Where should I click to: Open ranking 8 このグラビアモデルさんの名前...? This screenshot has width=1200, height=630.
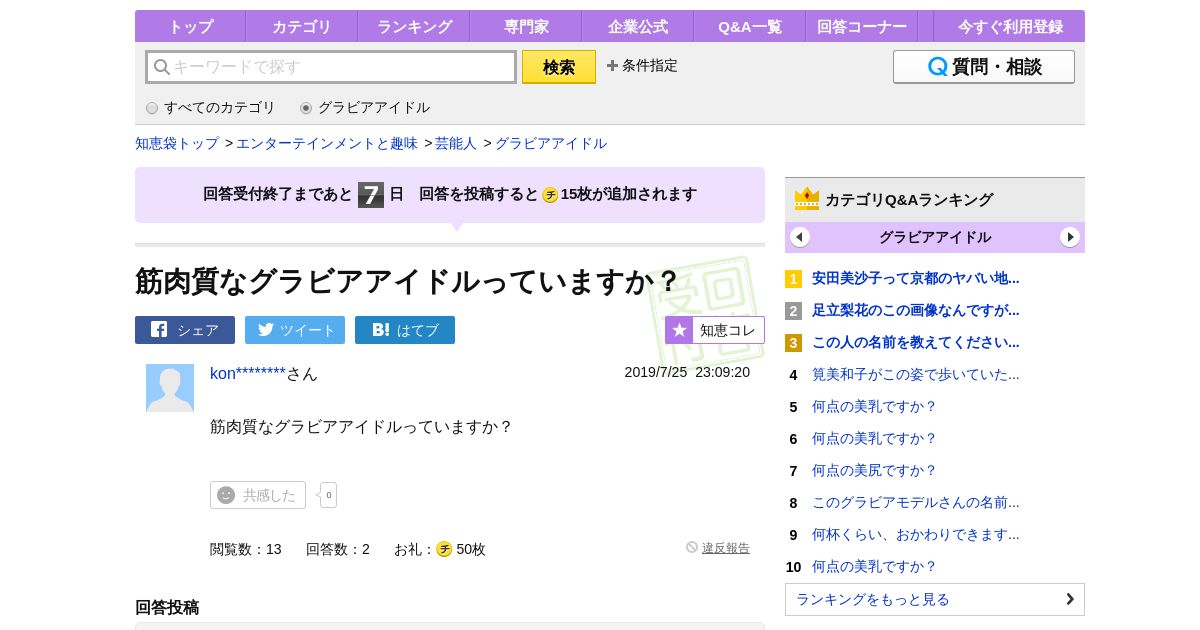click(916, 503)
